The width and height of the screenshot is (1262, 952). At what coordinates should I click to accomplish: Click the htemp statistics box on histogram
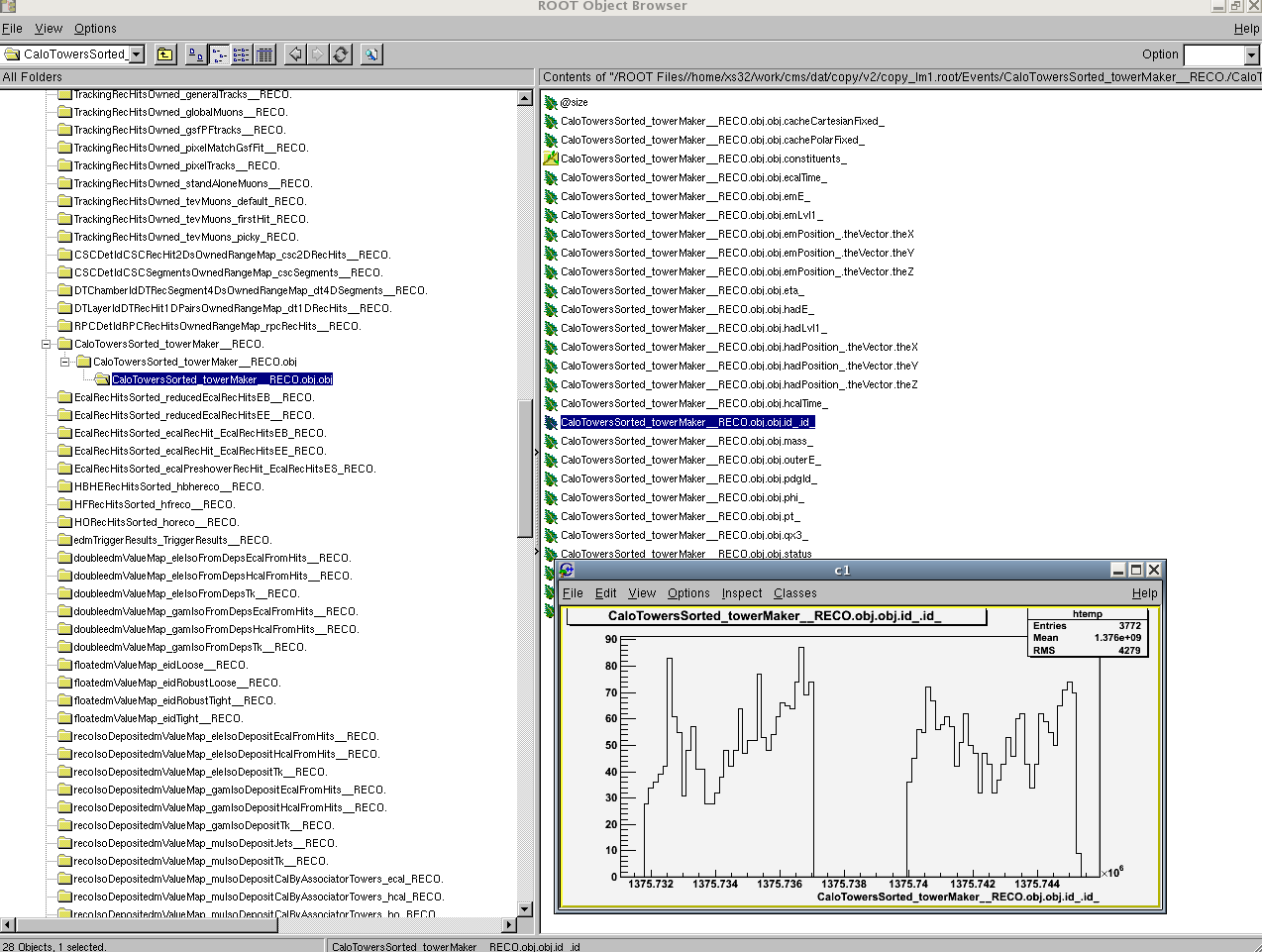[1087, 632]
